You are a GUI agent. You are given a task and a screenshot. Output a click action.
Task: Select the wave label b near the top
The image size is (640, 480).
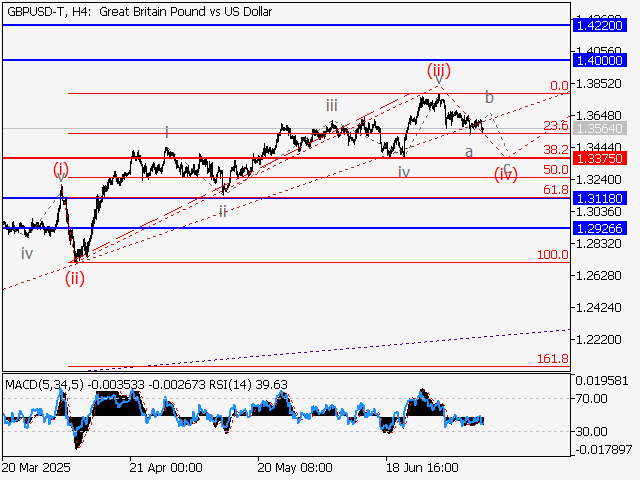489,97
